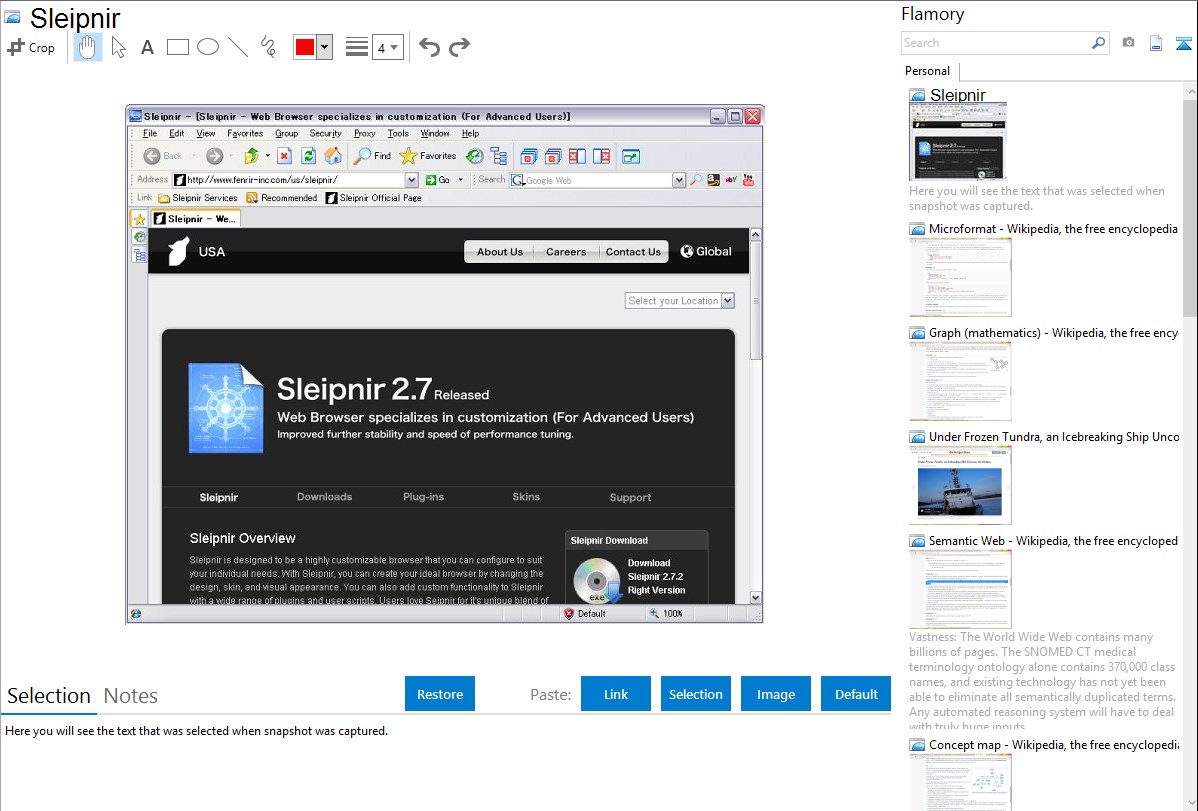Click the camera snapshot icon
This screenshot has height=811, width=1198.
click(x=1128, y=43)
